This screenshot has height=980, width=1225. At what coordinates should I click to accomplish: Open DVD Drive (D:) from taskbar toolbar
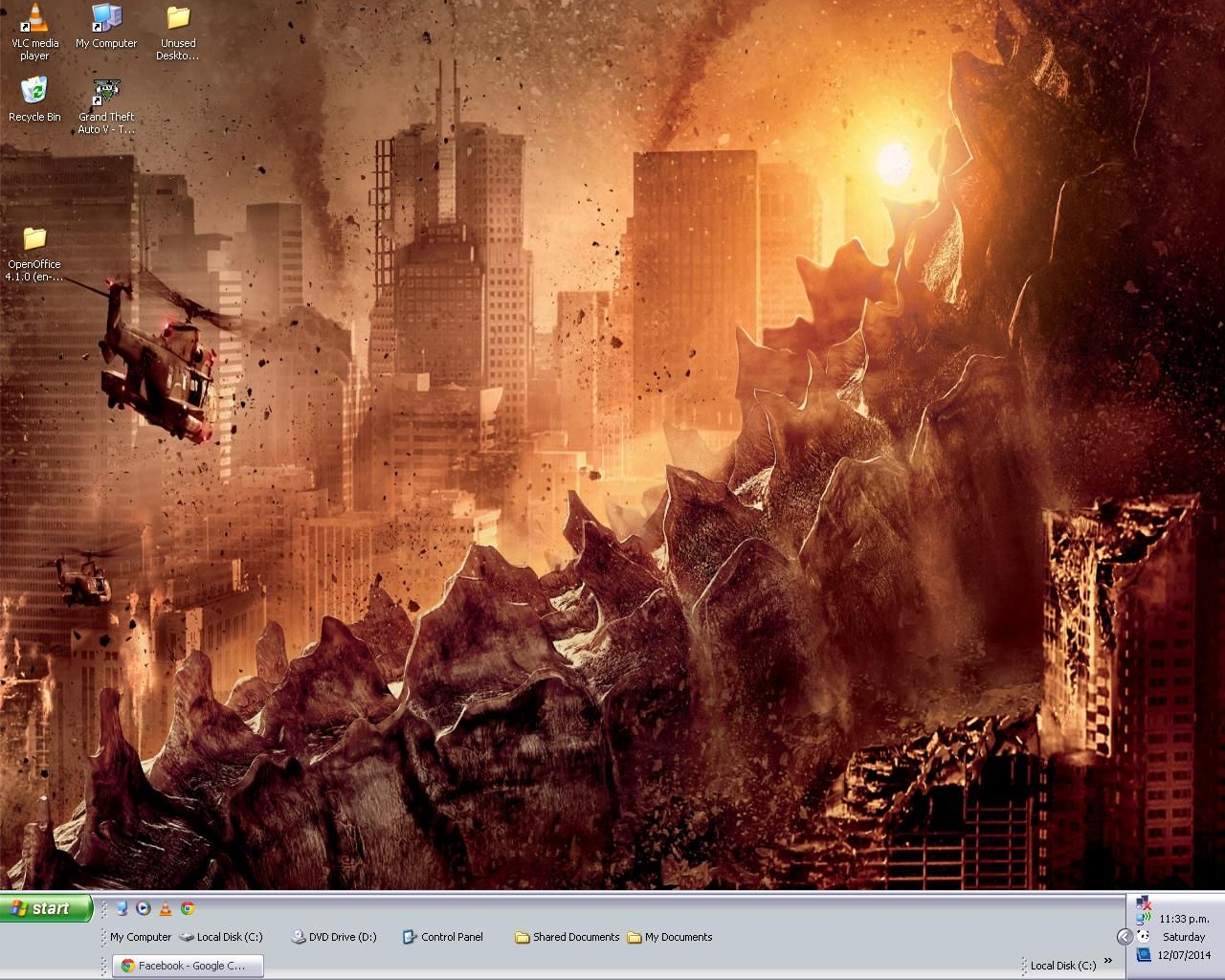pyautogui.click(x=334, y=937)
